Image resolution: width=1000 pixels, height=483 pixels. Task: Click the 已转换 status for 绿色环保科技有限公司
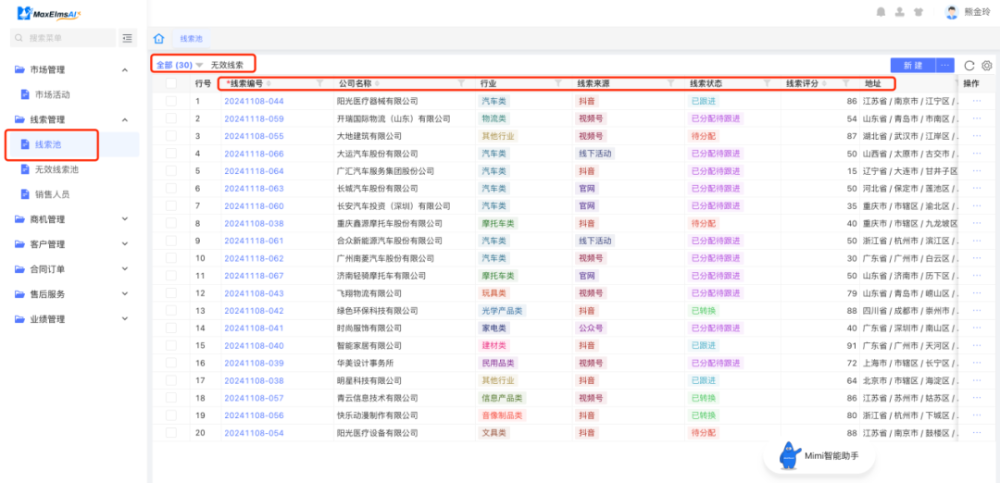click(703, 310)
